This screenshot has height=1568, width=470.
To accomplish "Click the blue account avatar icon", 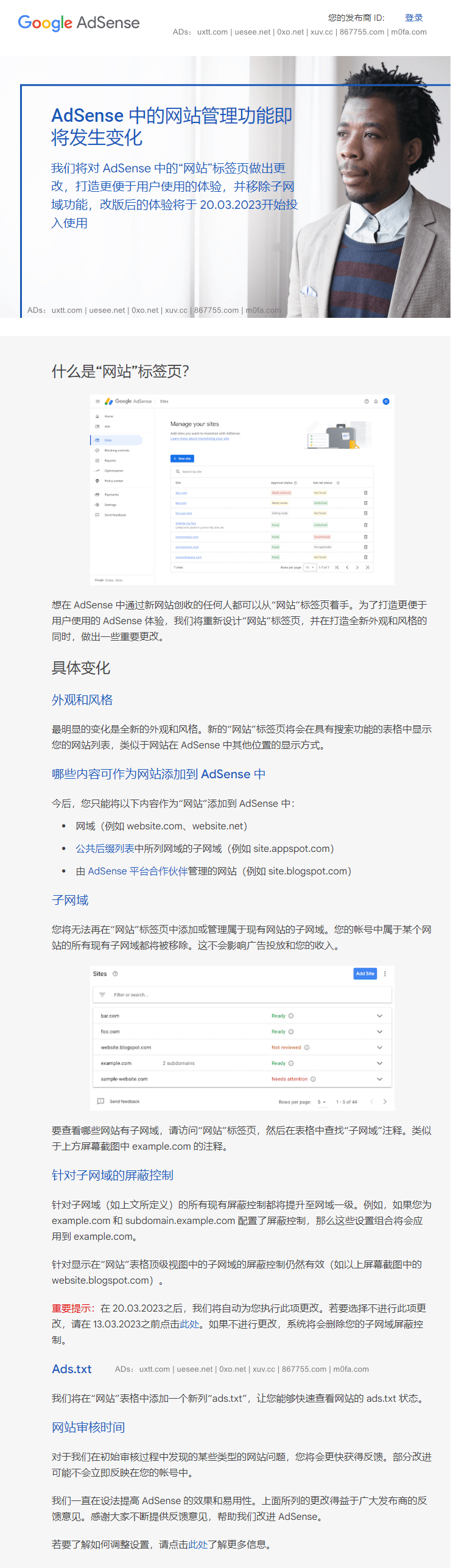I will coord(385,401).
